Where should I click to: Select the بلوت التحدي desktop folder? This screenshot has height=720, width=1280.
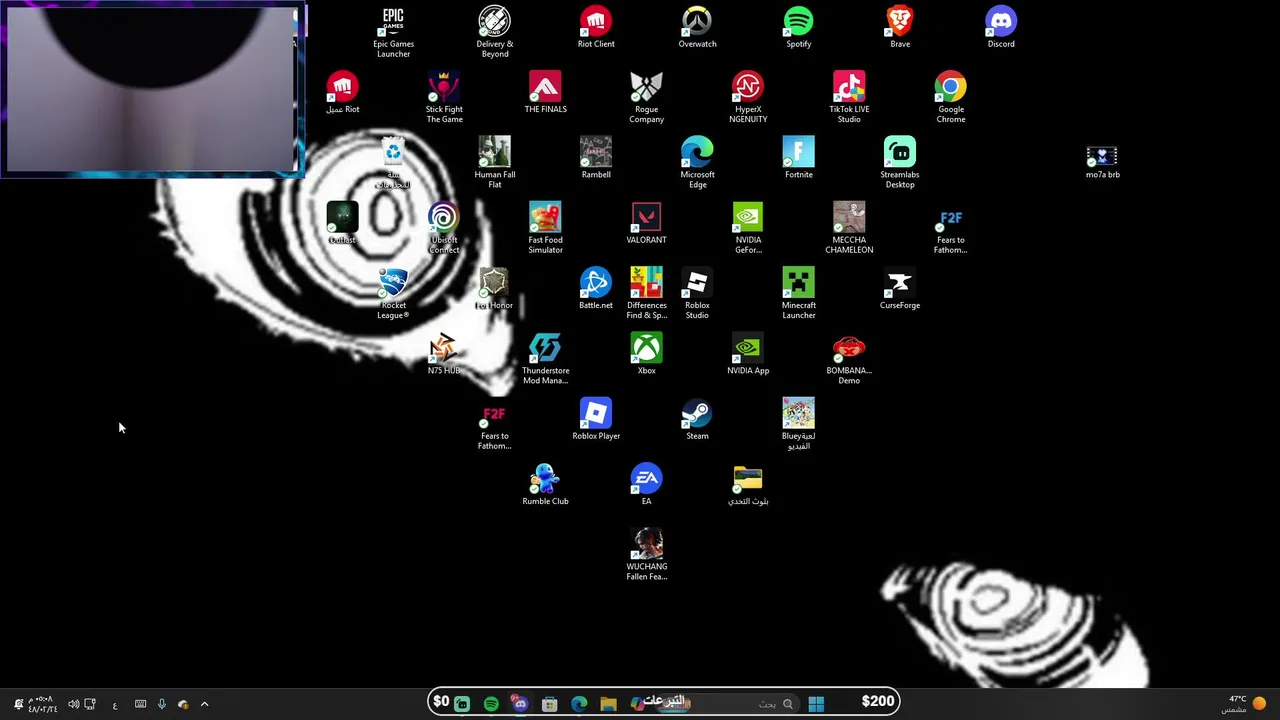748,485
